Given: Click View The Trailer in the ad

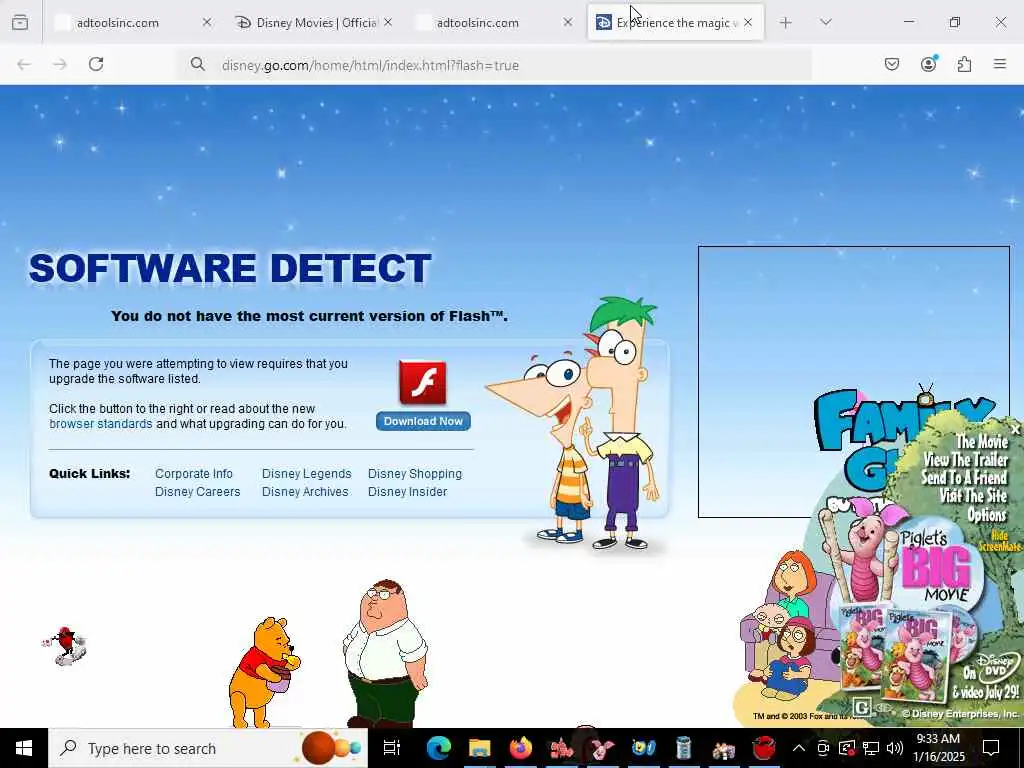Looking at the screenshot, I should pos(966,460).
